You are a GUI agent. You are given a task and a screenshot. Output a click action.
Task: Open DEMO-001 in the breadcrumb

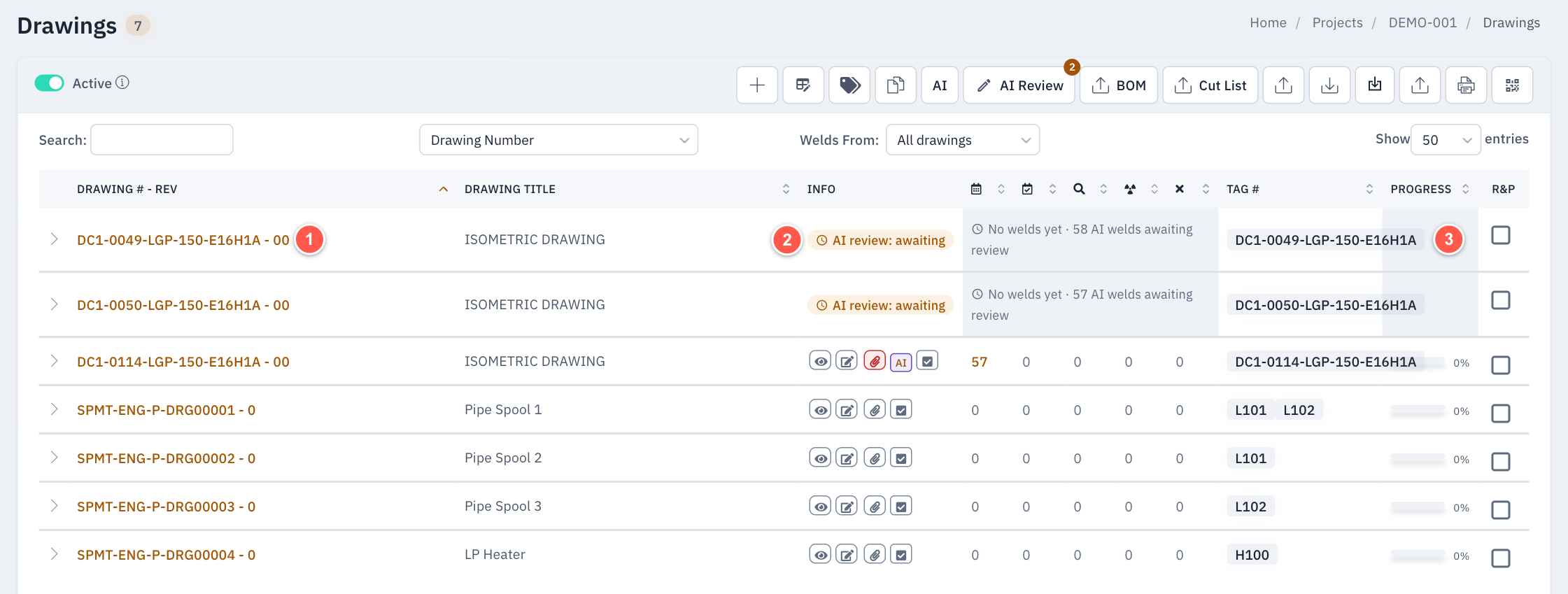point(1422,22)
